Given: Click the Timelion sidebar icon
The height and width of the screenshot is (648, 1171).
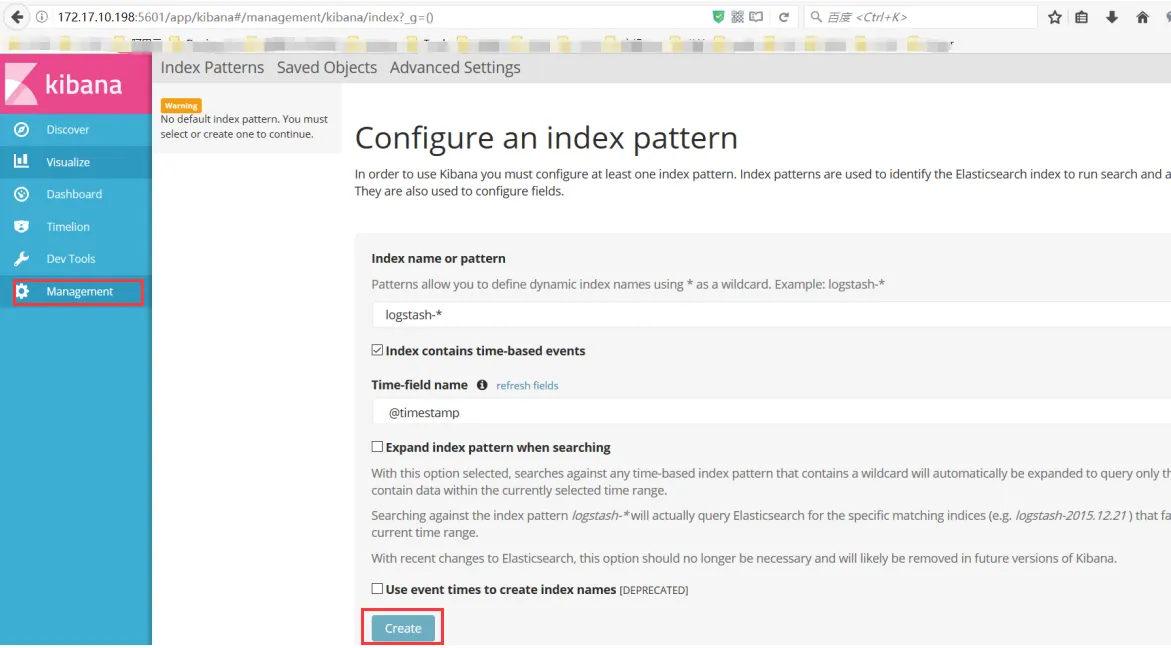Looking at the screenshot, I should point(22,227).
